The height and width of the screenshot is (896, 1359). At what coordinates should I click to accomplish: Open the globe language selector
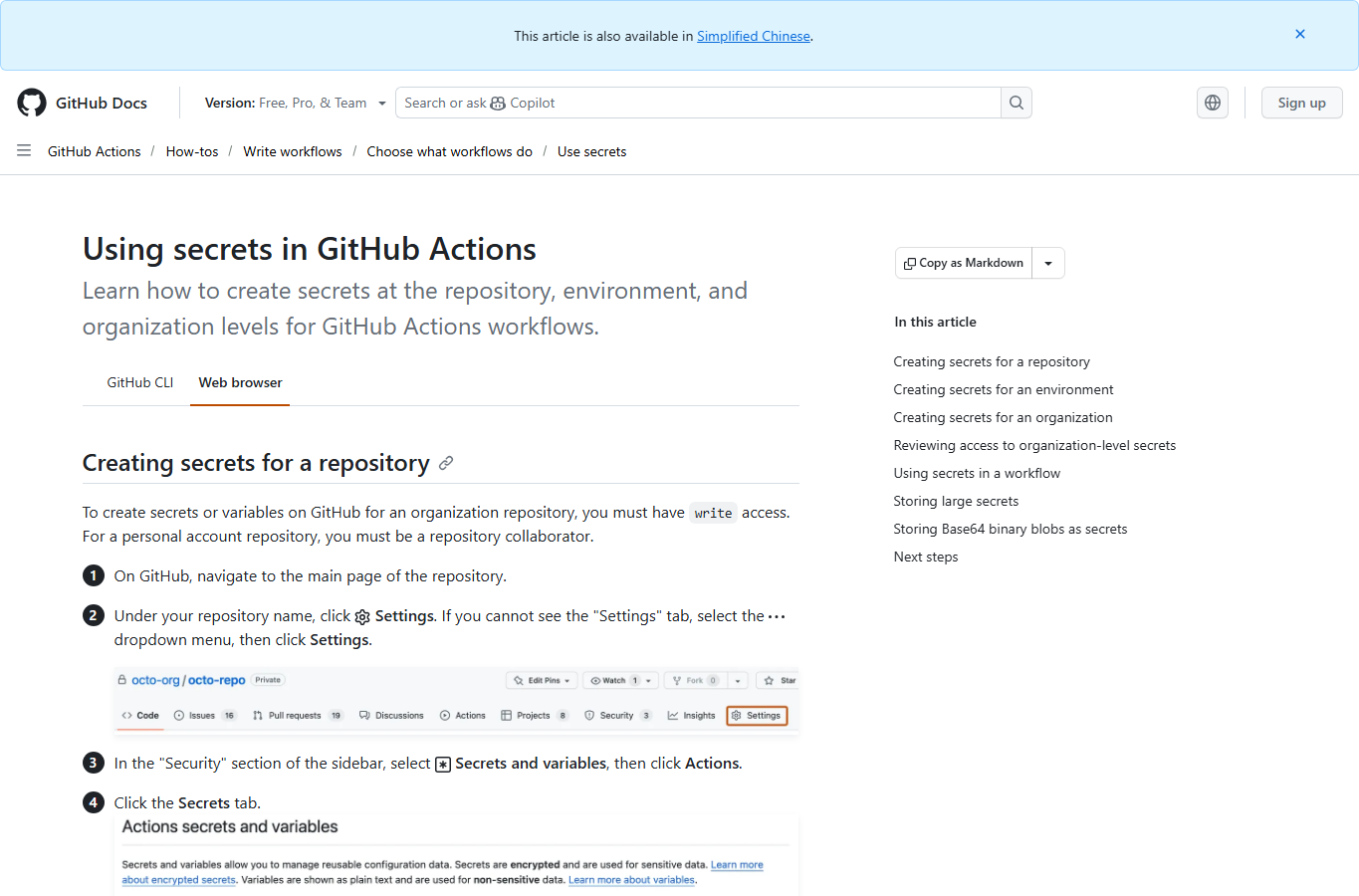1213,103
